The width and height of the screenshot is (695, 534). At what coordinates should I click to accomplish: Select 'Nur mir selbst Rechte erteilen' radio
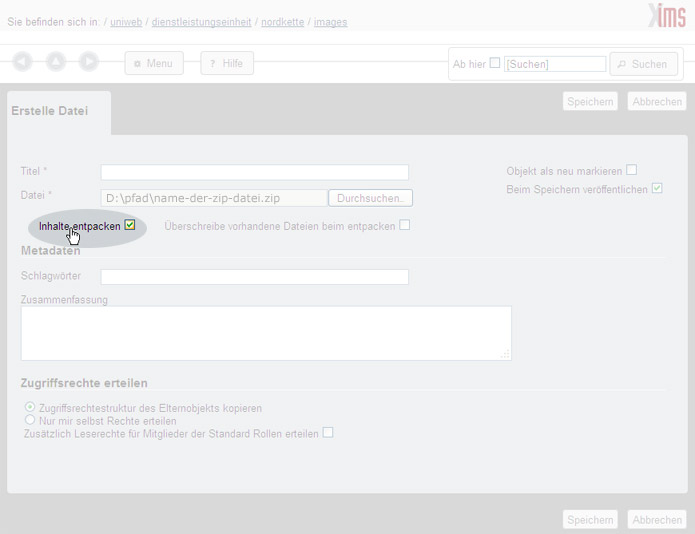[30, 419]
